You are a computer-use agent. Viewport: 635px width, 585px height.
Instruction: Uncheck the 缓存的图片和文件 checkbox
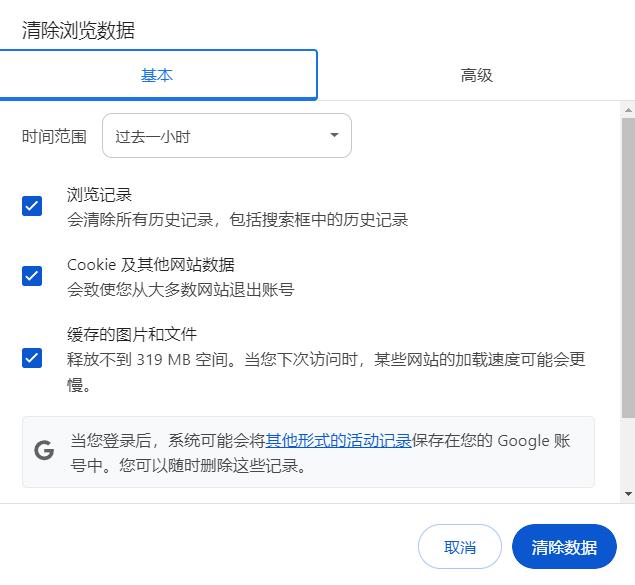[x=32, y=357]
